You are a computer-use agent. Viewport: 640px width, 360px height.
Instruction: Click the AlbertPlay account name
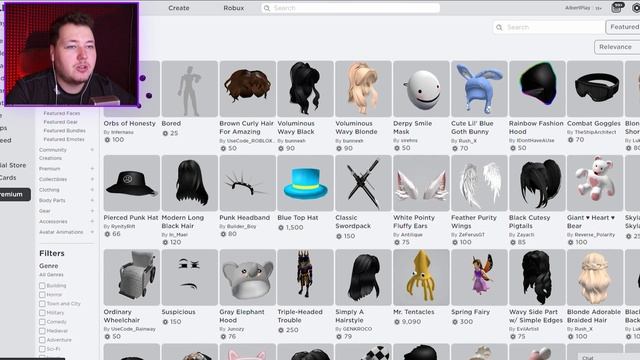click(577, 8)
